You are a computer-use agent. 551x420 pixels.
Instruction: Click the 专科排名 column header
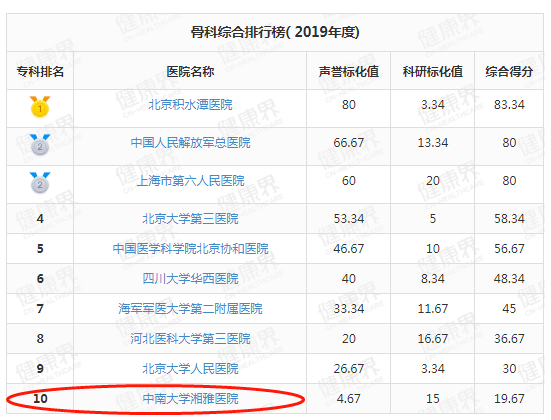[x=40, y=71]
